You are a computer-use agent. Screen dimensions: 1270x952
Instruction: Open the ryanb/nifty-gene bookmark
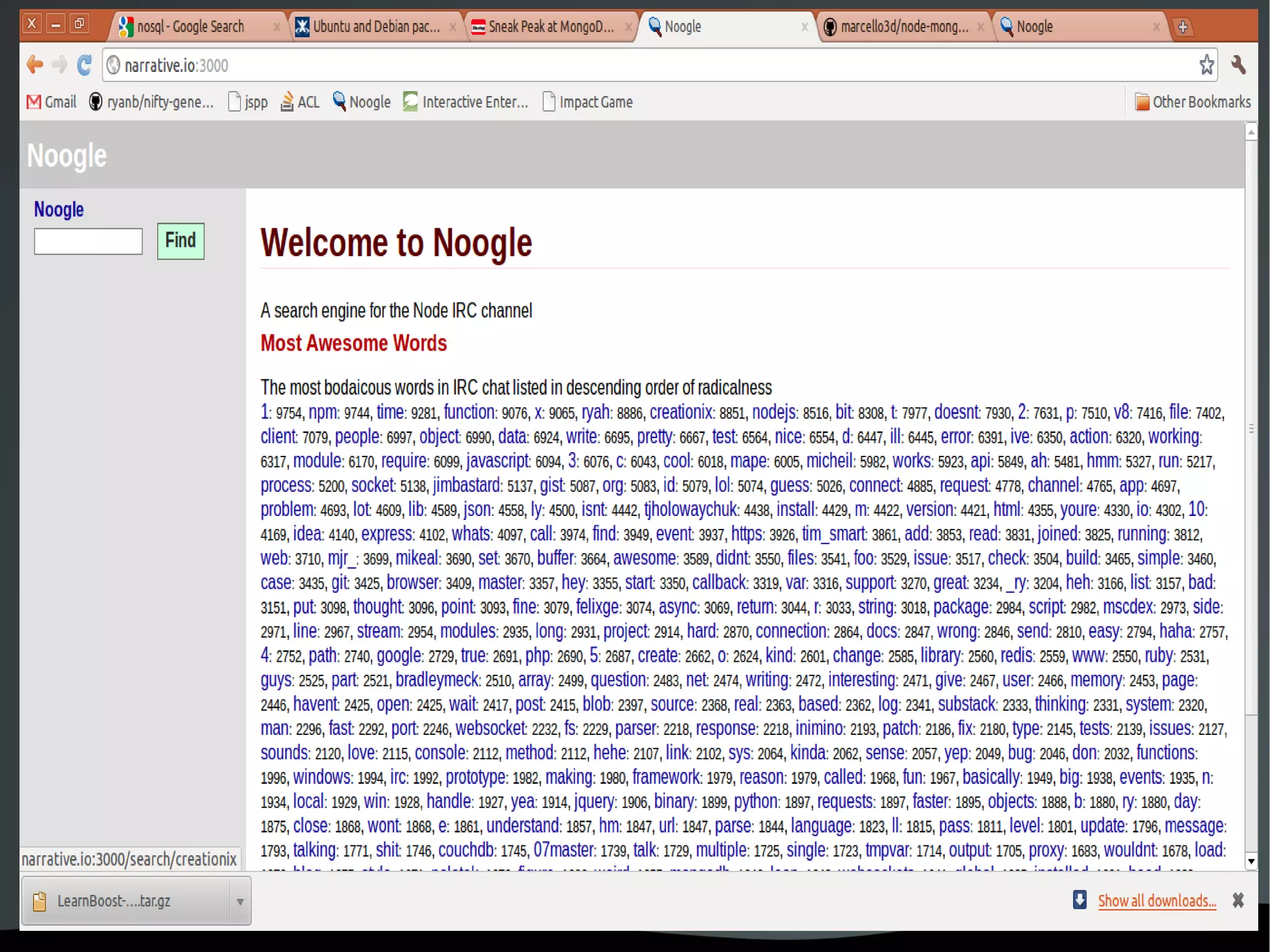[152, 102]
